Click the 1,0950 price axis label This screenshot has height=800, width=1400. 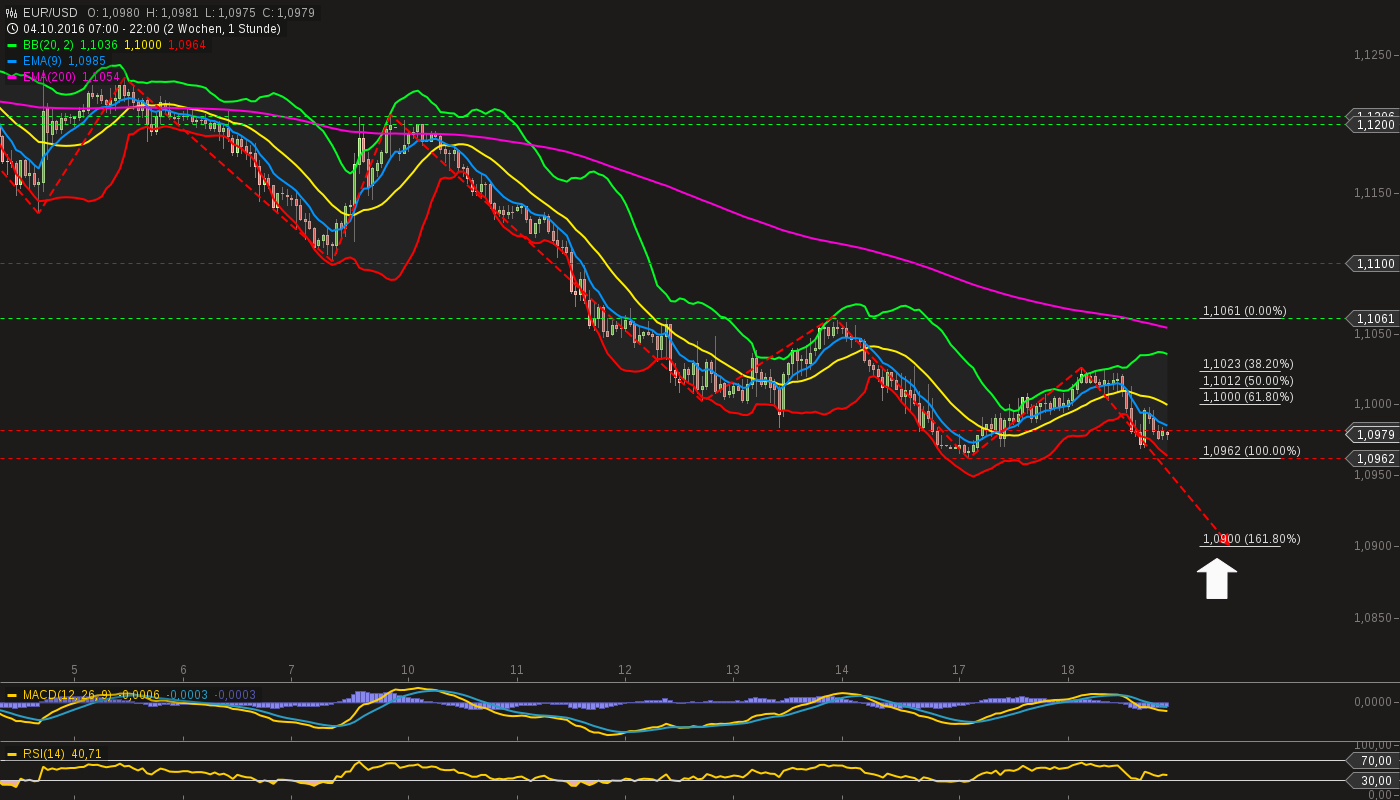(1372, 475)
